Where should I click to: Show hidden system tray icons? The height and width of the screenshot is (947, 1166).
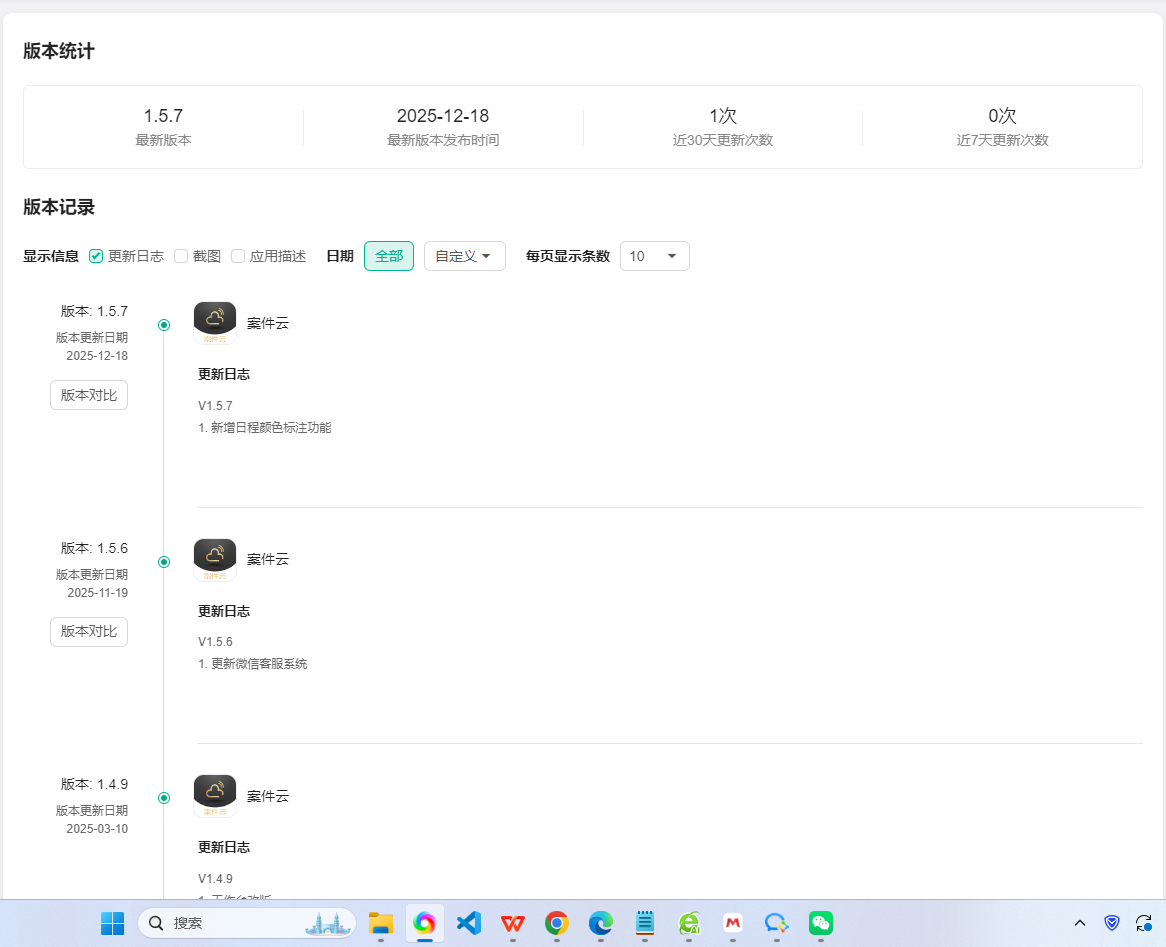pyautogui.click(x=1079, y=923)
